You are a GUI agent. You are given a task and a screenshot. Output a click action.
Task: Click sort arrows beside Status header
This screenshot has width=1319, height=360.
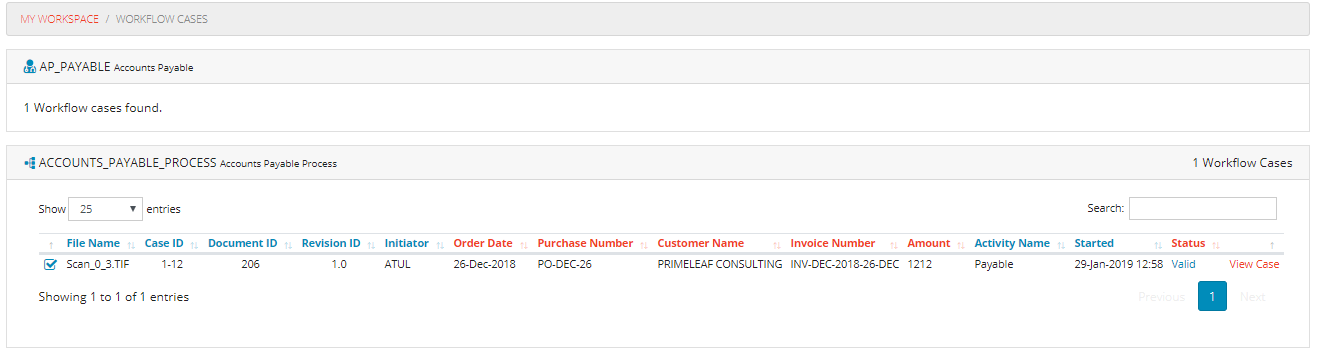click(x=1216, y=244)
